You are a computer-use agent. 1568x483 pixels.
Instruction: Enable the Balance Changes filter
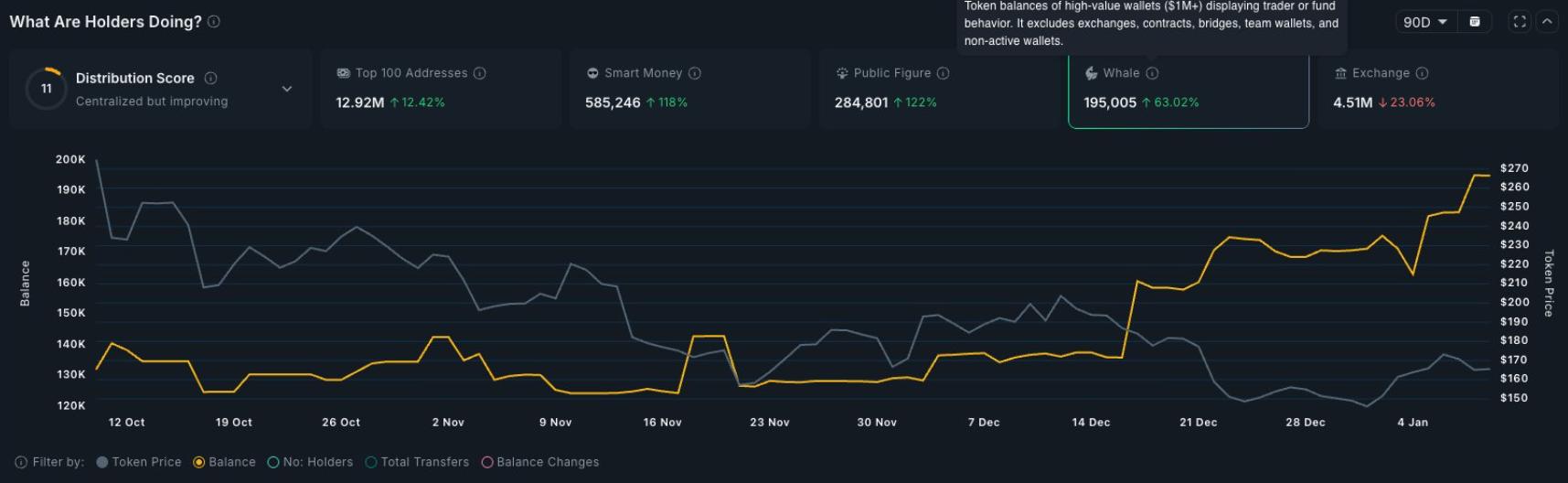pos(540,462)
